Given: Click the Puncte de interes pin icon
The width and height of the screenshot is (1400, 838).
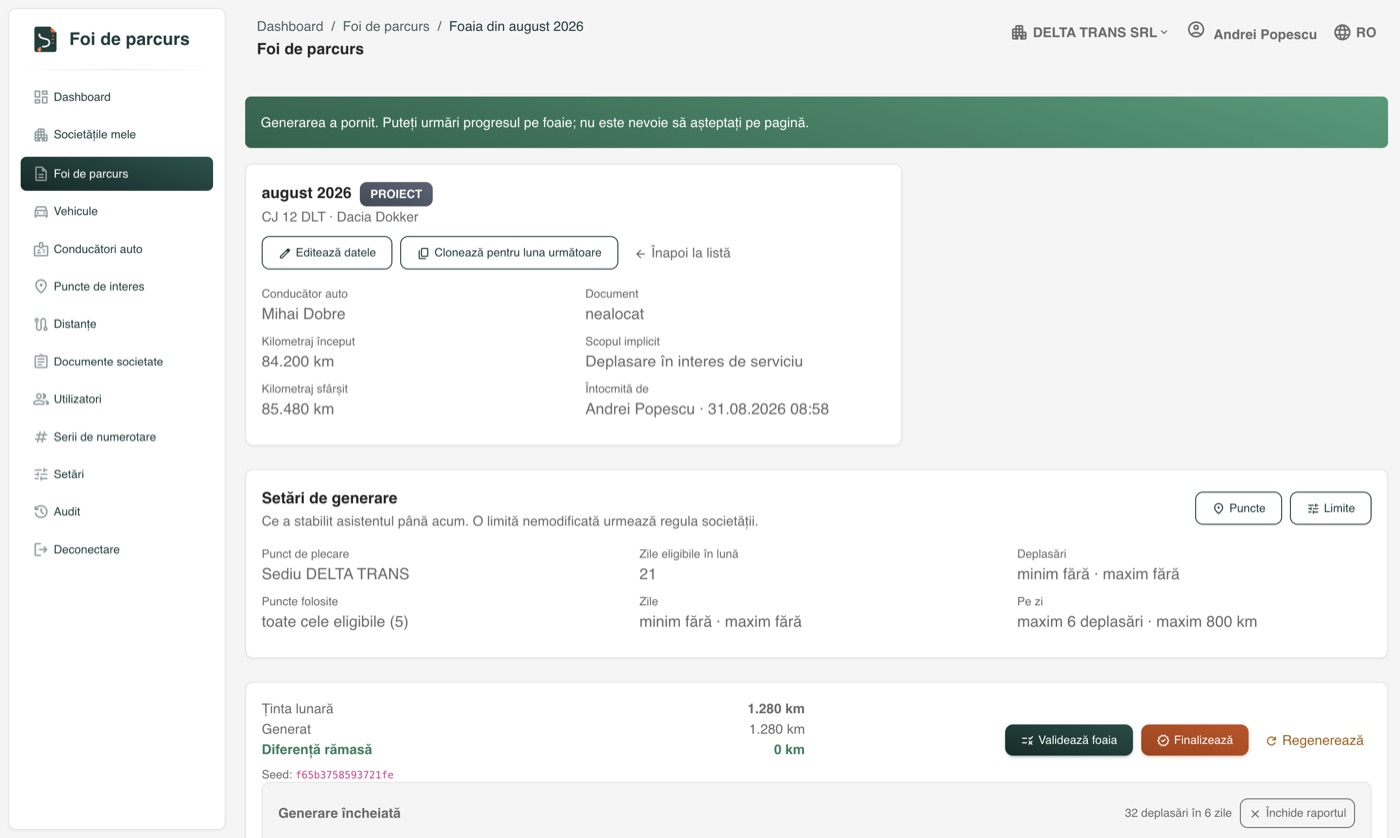Looking at the screenshot, I should pos(41,287).
